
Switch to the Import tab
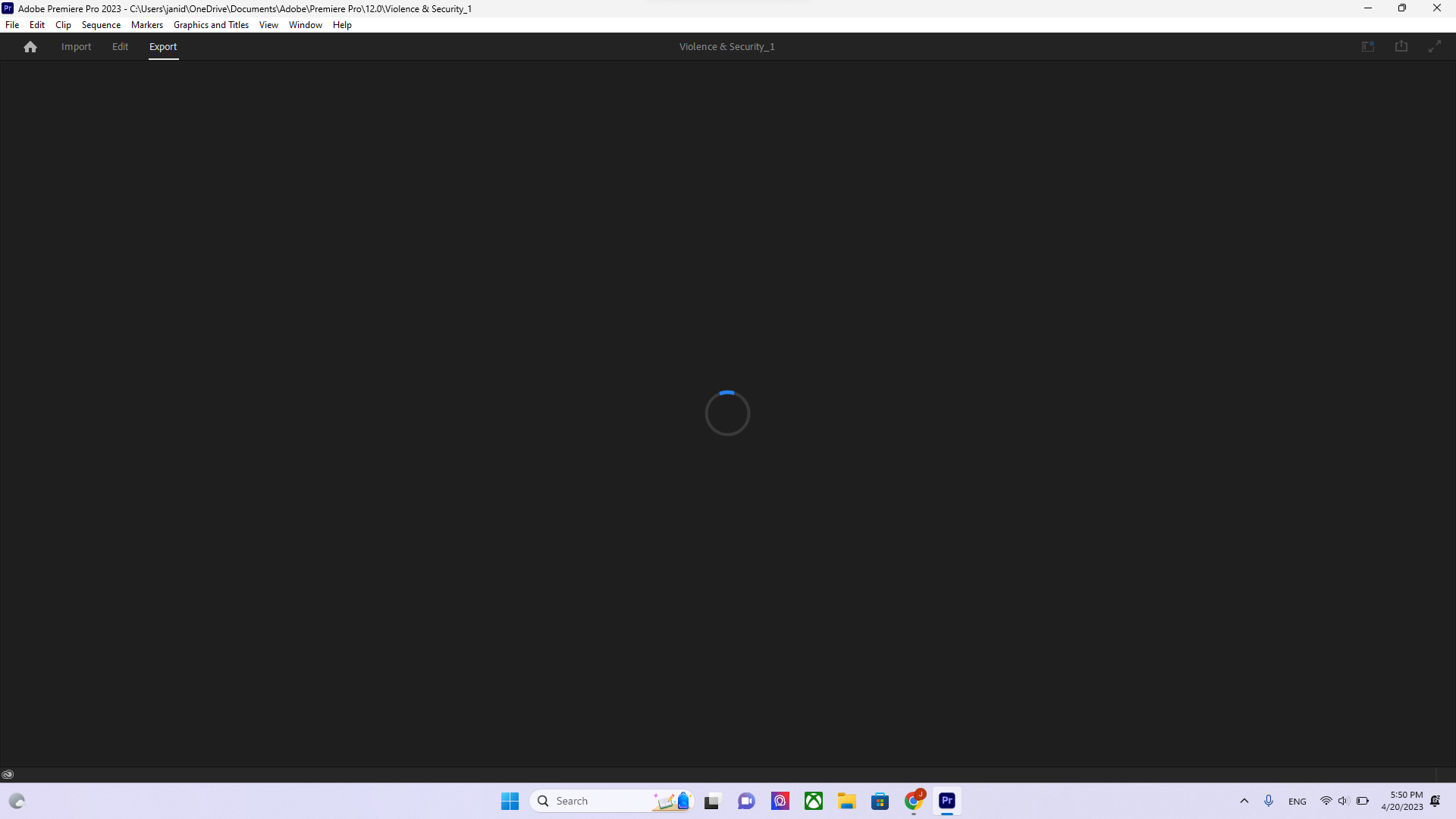(x=76, y=47)
